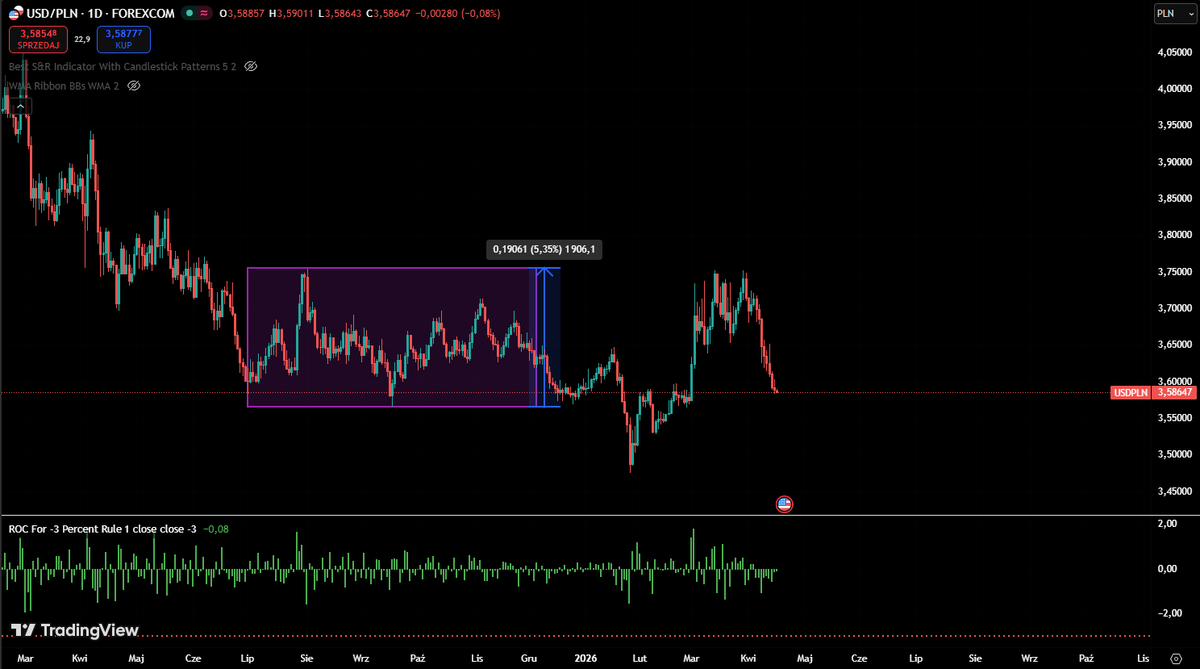This screenshot has width=1200, height=669.
Task: Click the market status indicator pill
Action: tap(197, 13)
